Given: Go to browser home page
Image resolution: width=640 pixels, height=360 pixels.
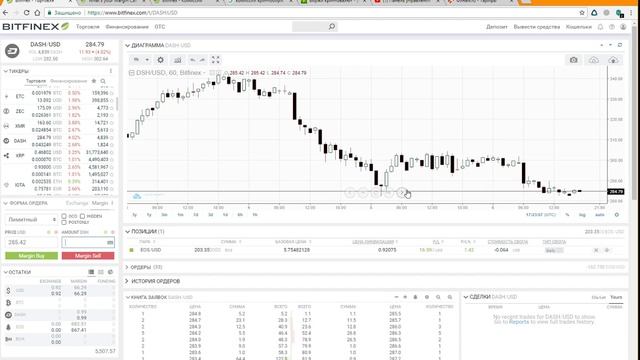Looking at the screenshot, I should click(x=37, y=13).
